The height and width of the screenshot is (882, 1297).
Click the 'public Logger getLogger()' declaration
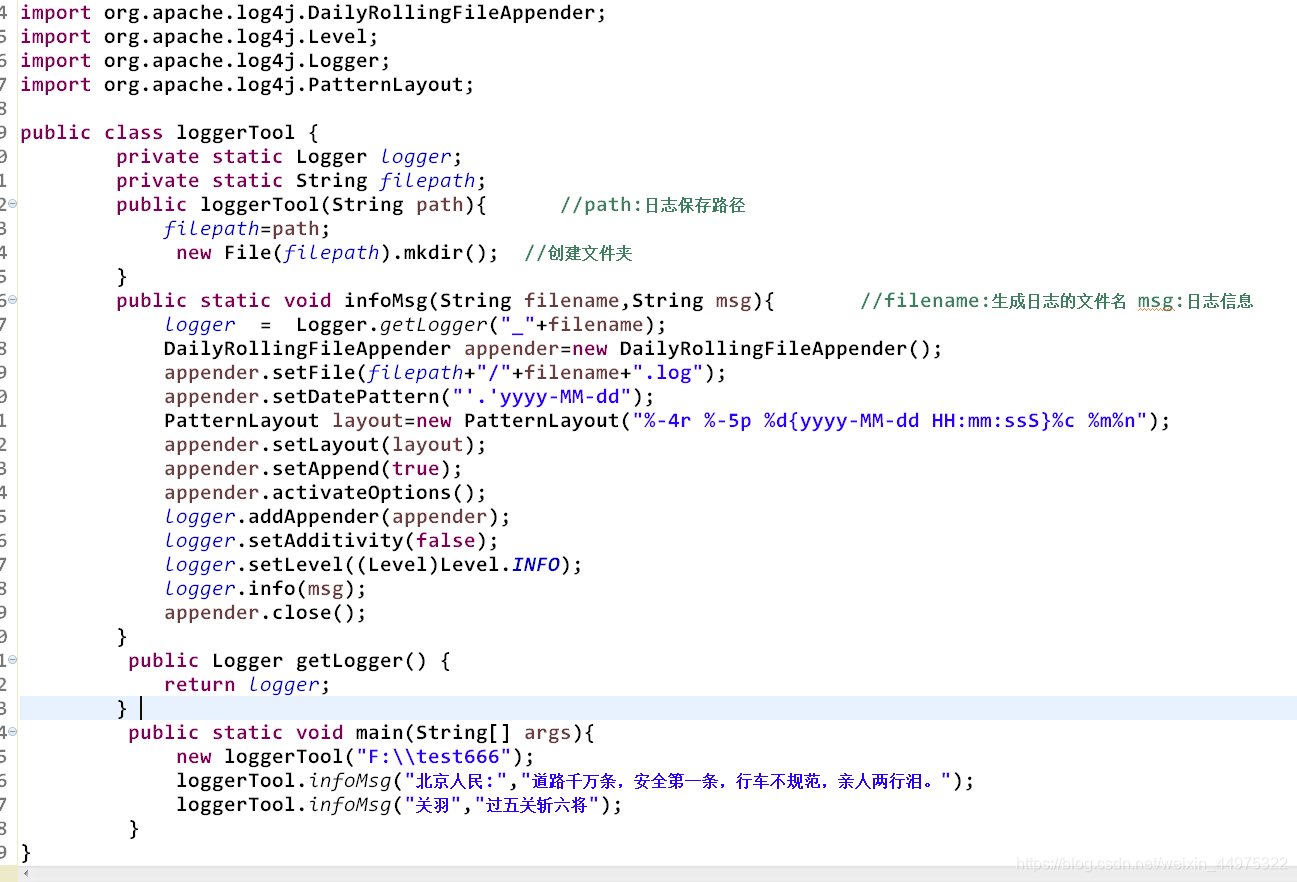pos(290,661)
